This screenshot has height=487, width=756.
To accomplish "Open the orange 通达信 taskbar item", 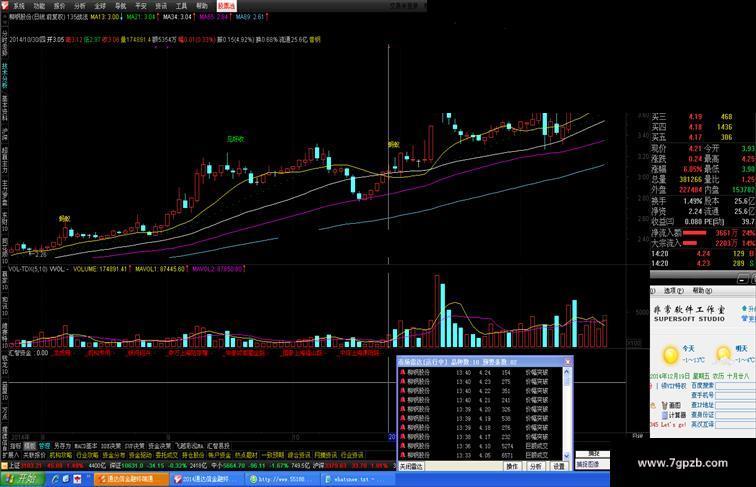I will 131,479.
